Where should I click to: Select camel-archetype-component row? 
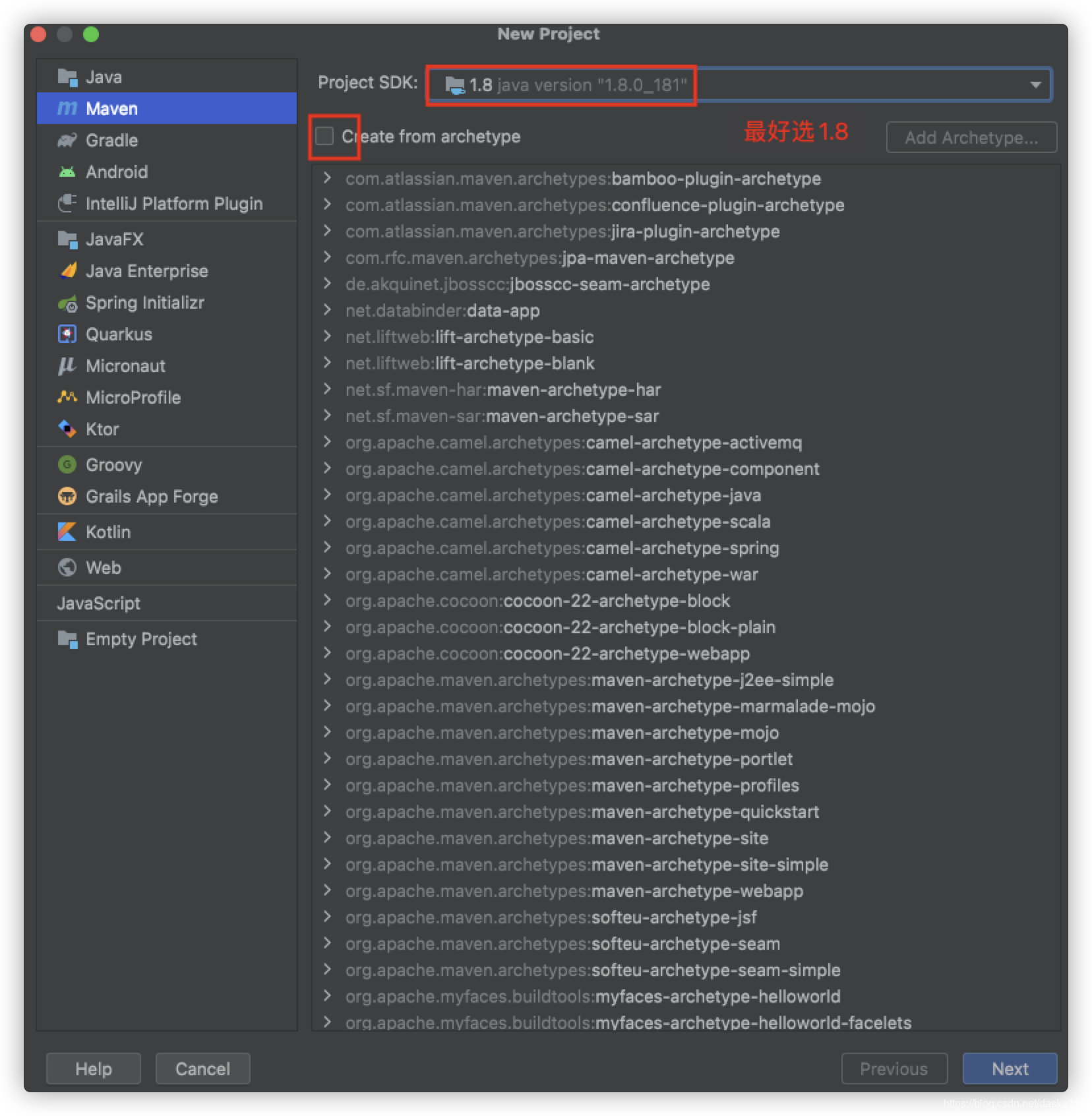pyautogui.click(x=686, y=469)
